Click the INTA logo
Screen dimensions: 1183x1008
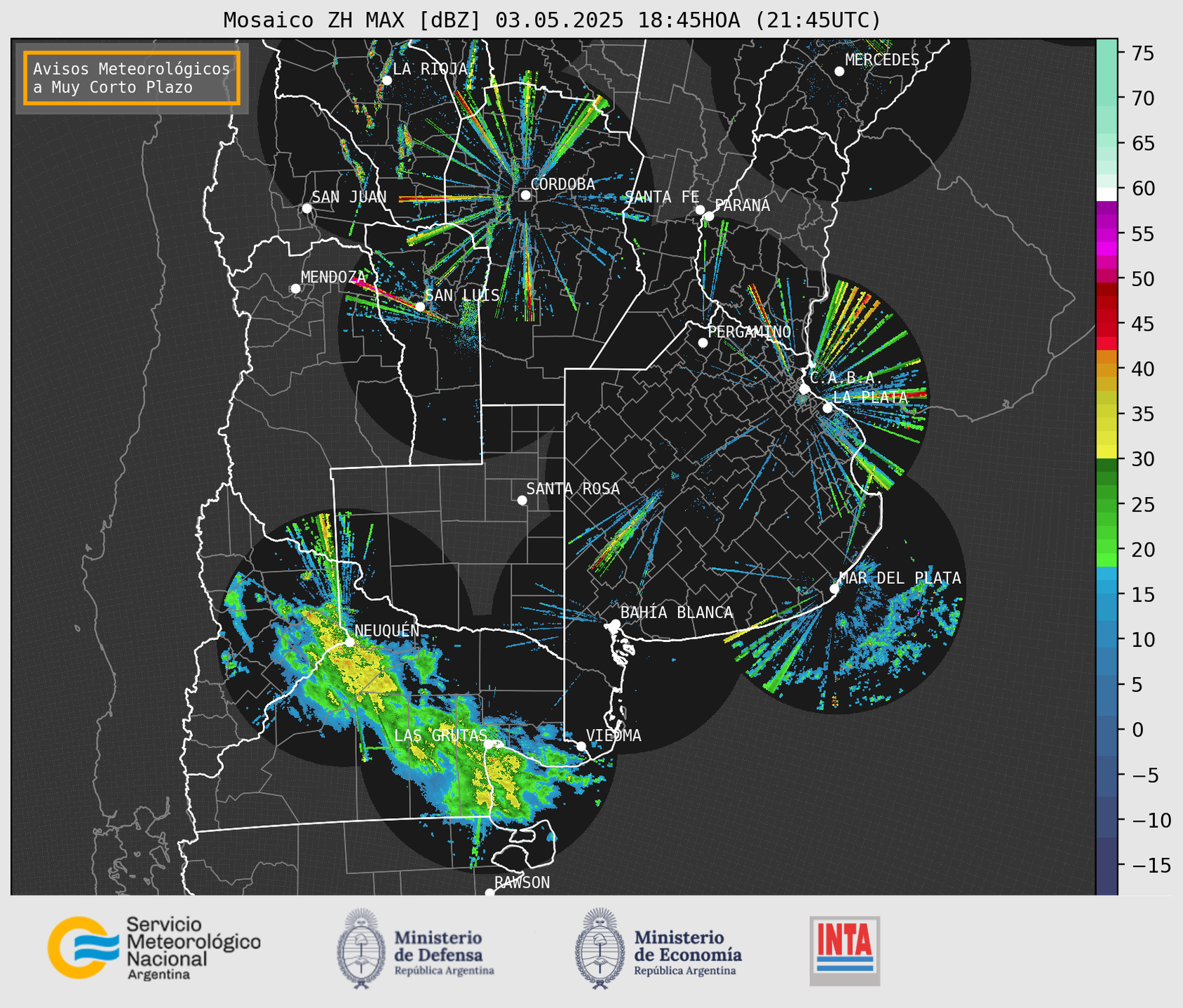click(x=845, y=951)
